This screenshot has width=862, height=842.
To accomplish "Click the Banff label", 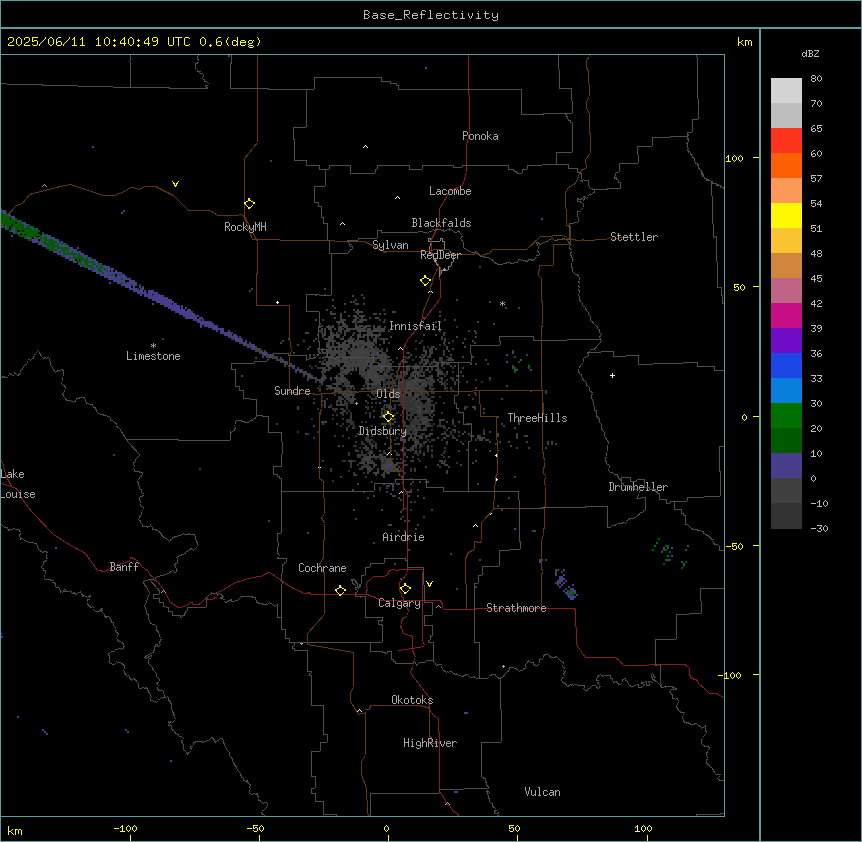I will 124,567.
